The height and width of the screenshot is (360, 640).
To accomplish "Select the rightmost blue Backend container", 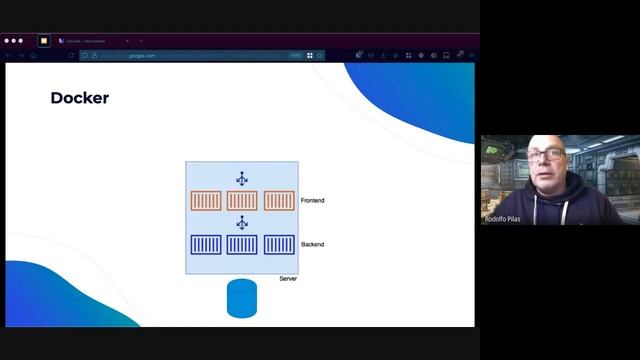I will coord(279,245).
